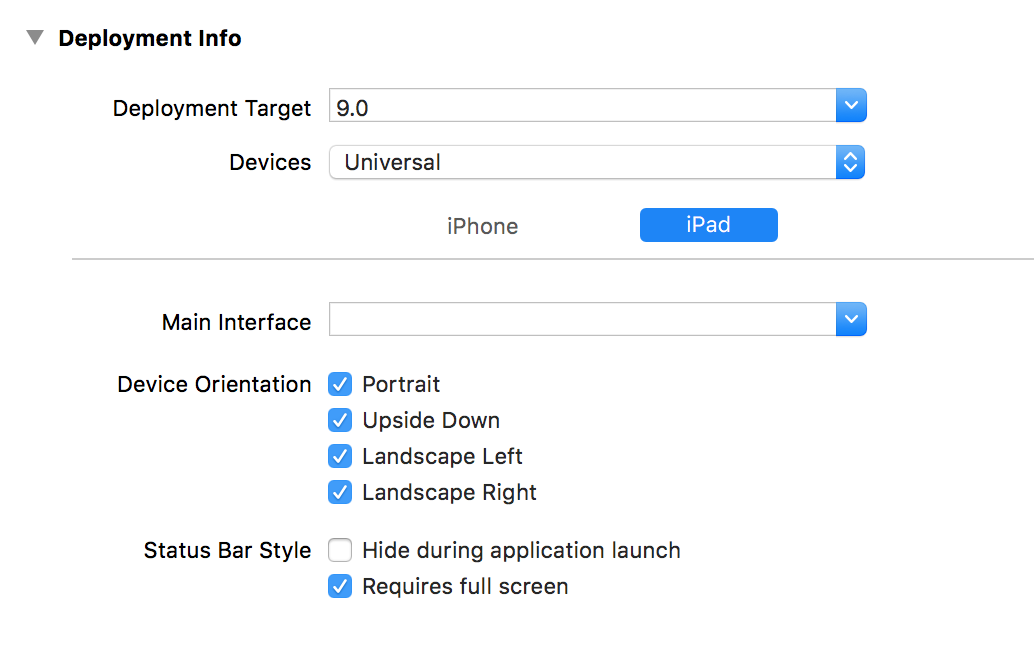Click the empty Main Interface text field
Image resolution: width=1034 pixels, height=654 pixels.
[582, 320]
